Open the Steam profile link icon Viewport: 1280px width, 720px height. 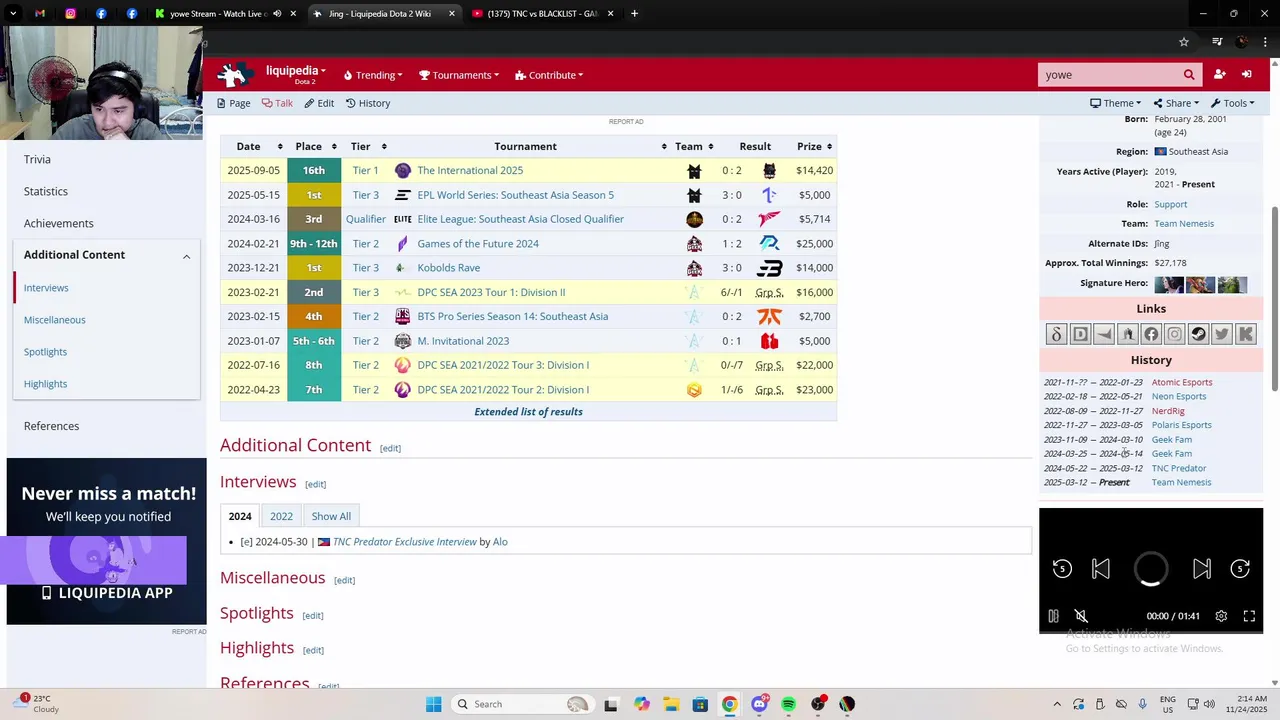pos(1198,334)
